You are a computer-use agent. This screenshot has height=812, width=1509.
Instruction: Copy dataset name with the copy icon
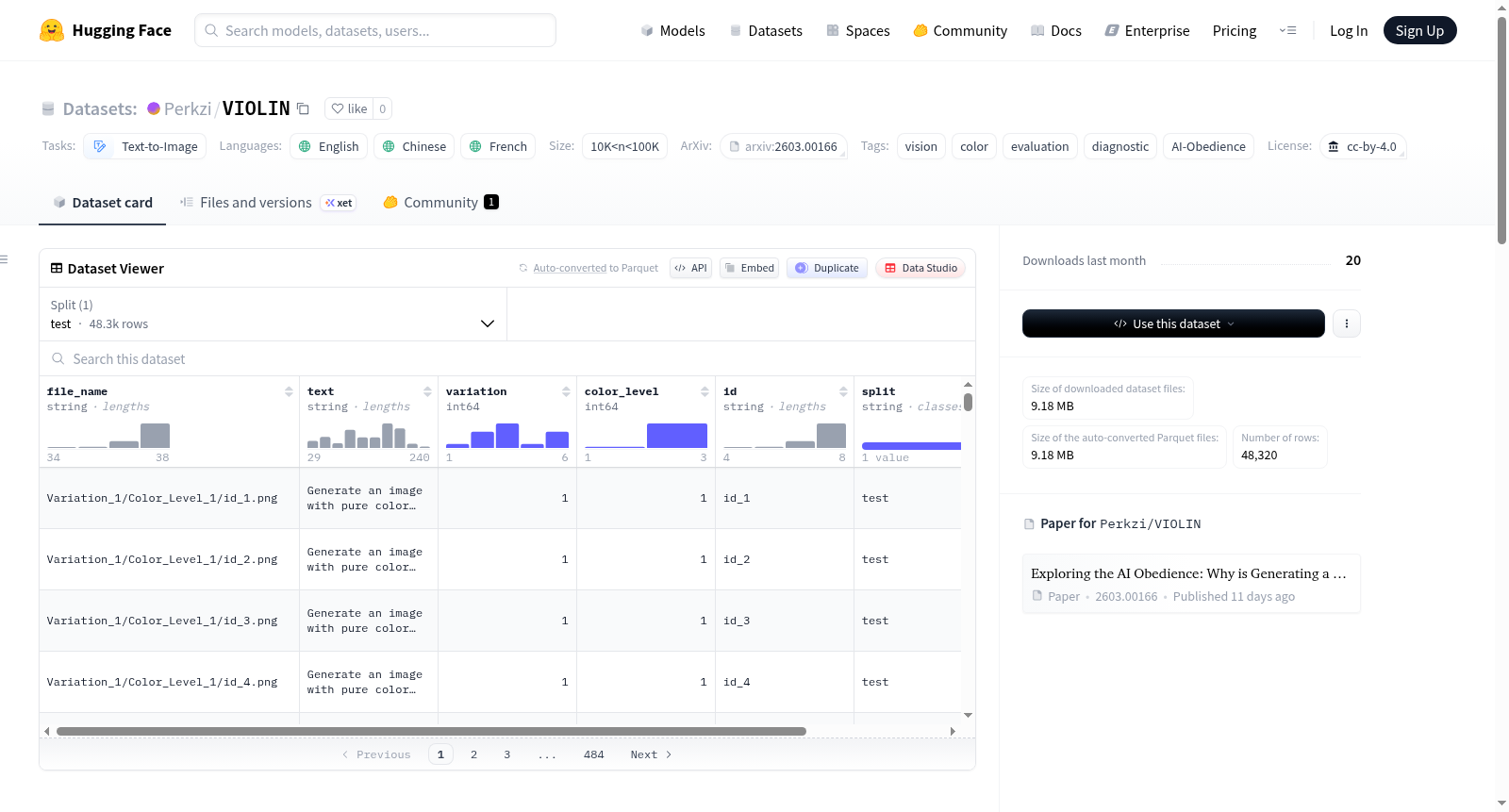(x=303, y=108)
